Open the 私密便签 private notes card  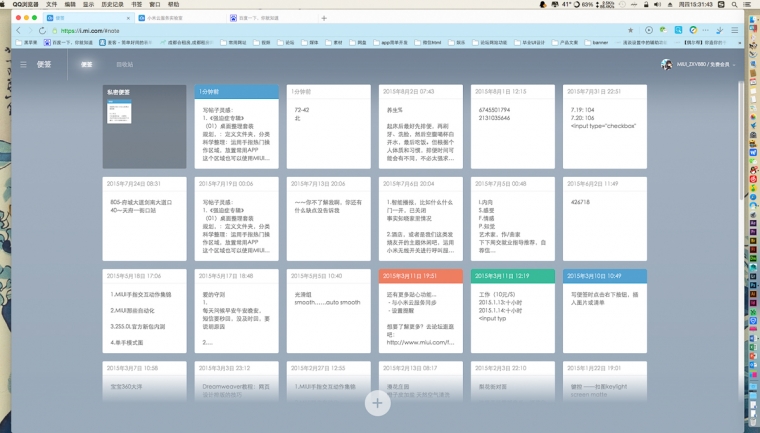tap(144, 127)
